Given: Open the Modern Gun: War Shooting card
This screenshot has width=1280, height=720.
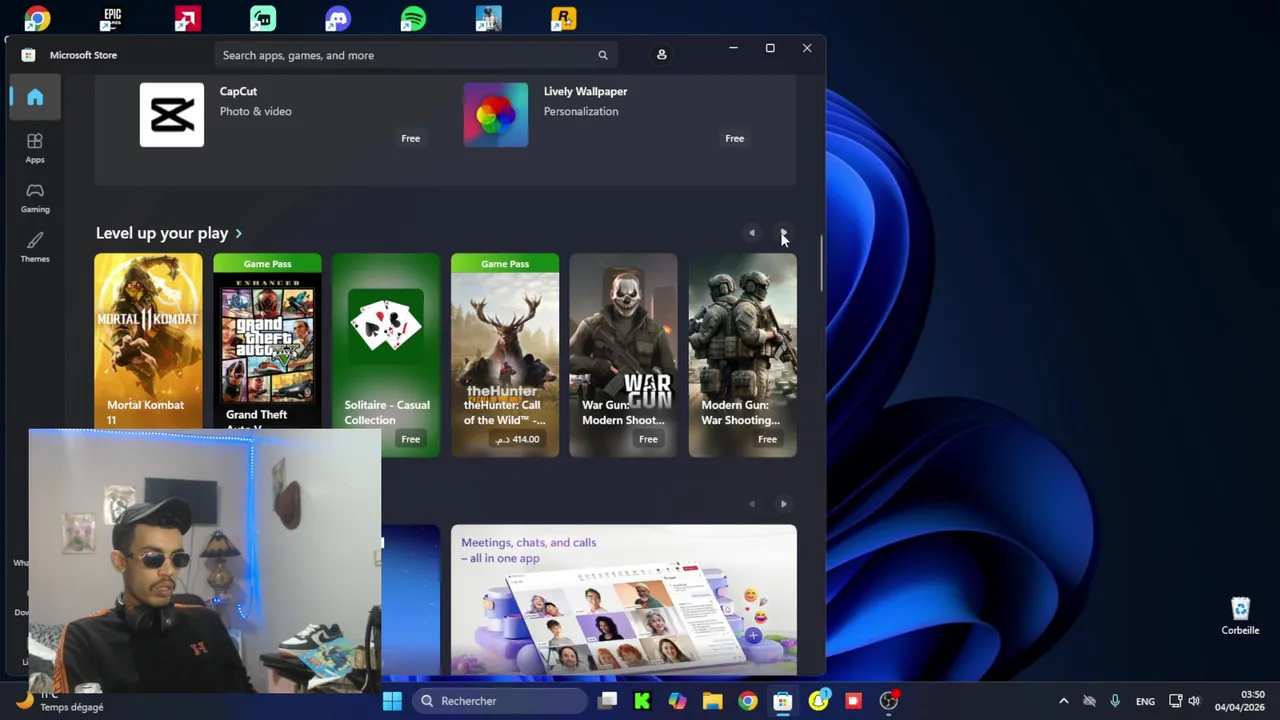Looking at the screenshot, I should click(742, 355).
